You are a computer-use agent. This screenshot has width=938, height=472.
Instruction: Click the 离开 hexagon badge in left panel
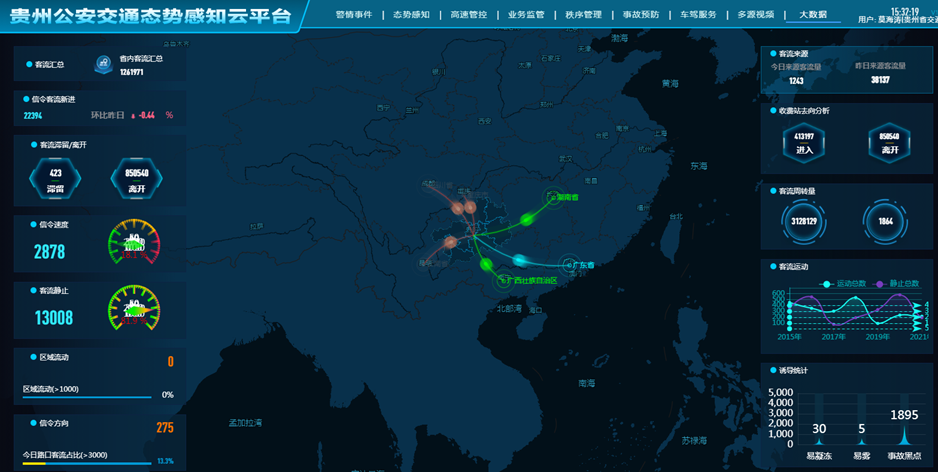(x=137, y=179)
